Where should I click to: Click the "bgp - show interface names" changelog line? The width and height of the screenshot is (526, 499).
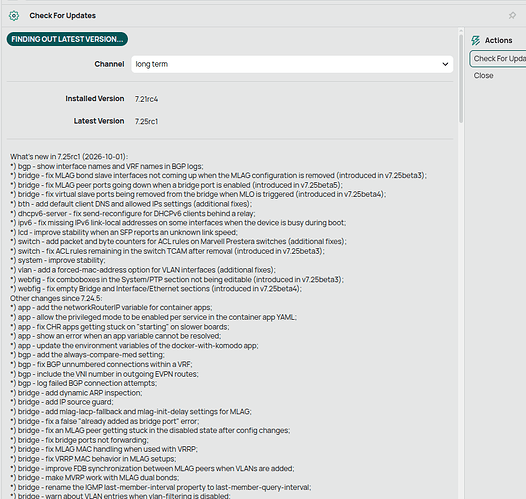[x=107, y=166]
